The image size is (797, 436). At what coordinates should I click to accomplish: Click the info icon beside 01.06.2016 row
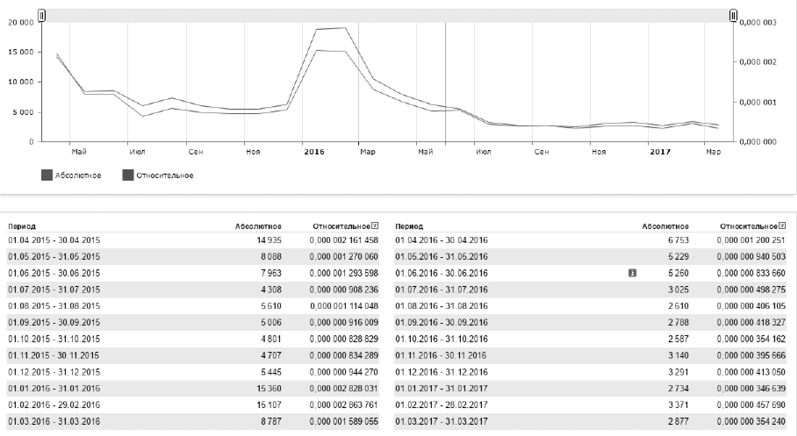tap(632, 271)
